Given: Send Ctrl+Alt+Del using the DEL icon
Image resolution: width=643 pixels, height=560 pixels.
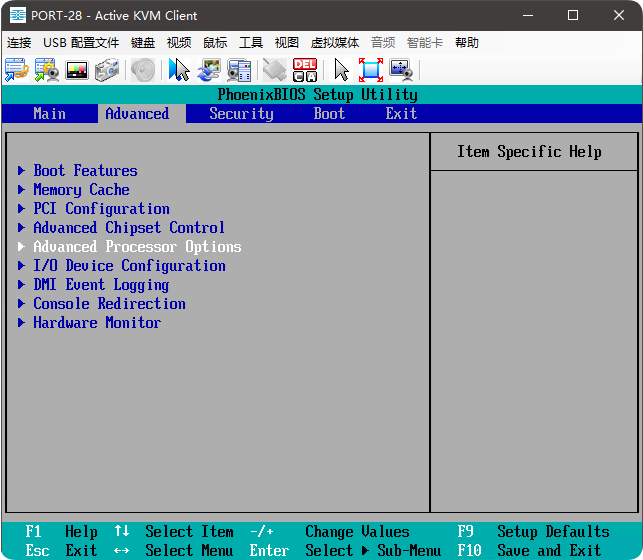Looking at the screenshot, I should pyautogui.click(x=305, y=70).
